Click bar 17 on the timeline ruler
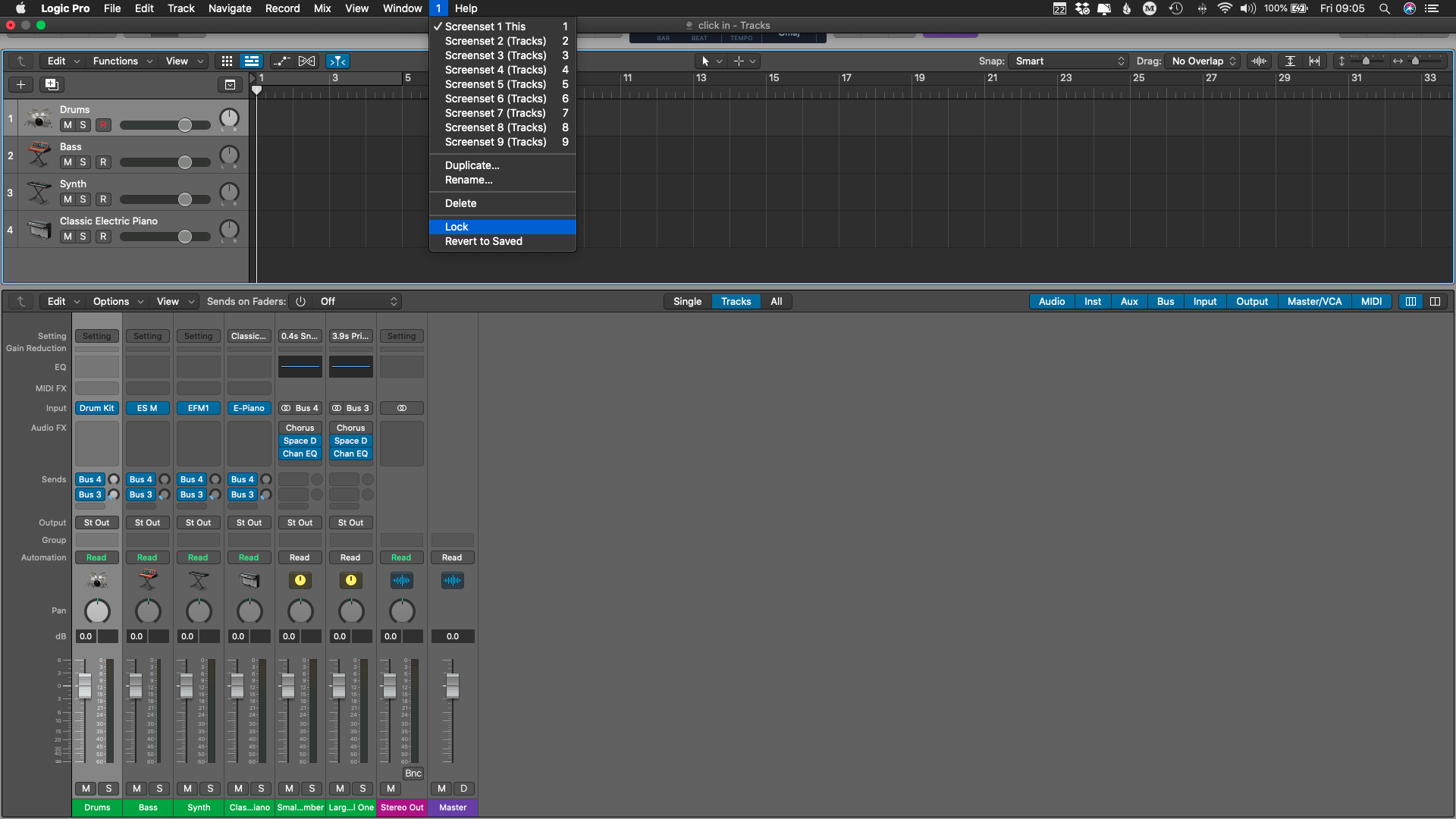This screenshot has height=819, width=1456. [x=846, y=78]
